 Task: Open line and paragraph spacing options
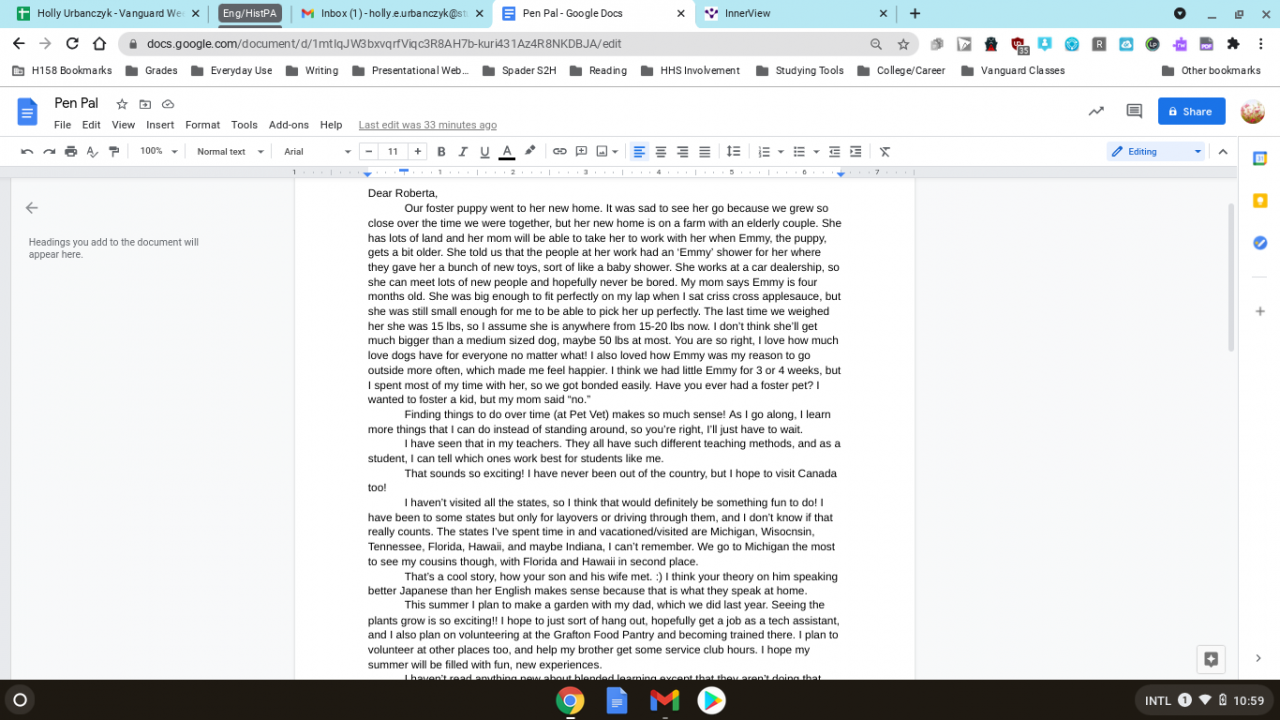coord(733,152)
